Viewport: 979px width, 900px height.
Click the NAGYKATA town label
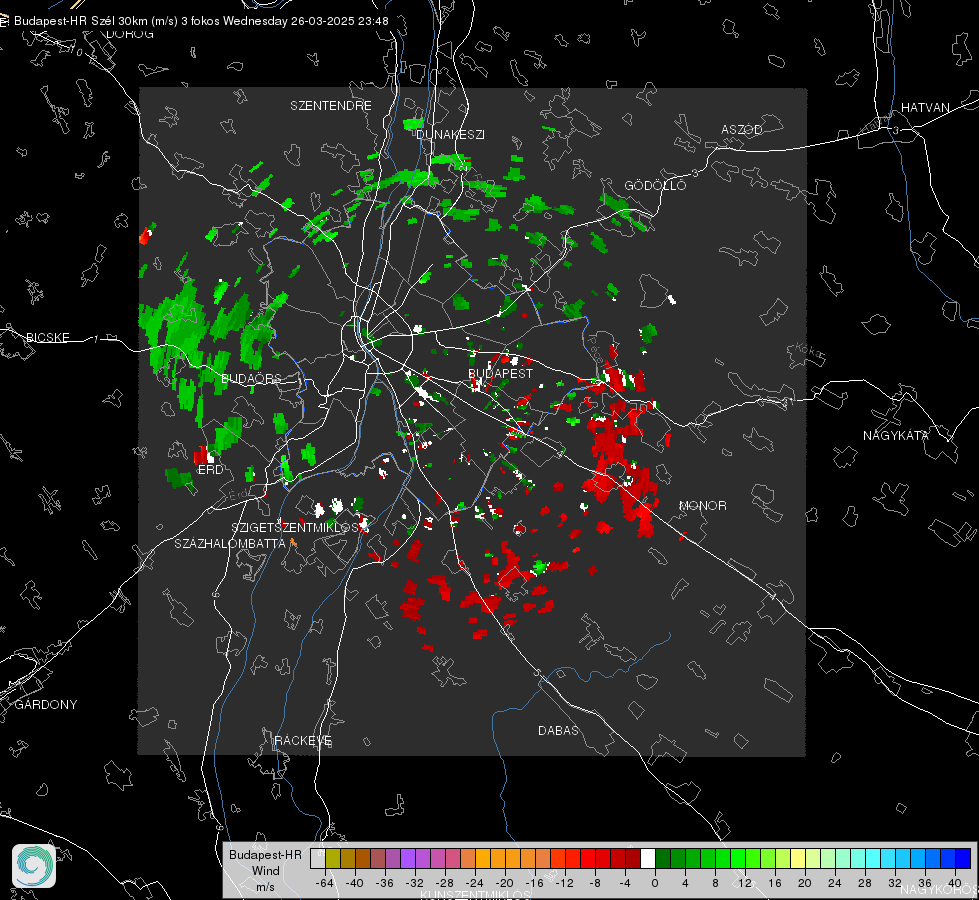click(895, 435)
